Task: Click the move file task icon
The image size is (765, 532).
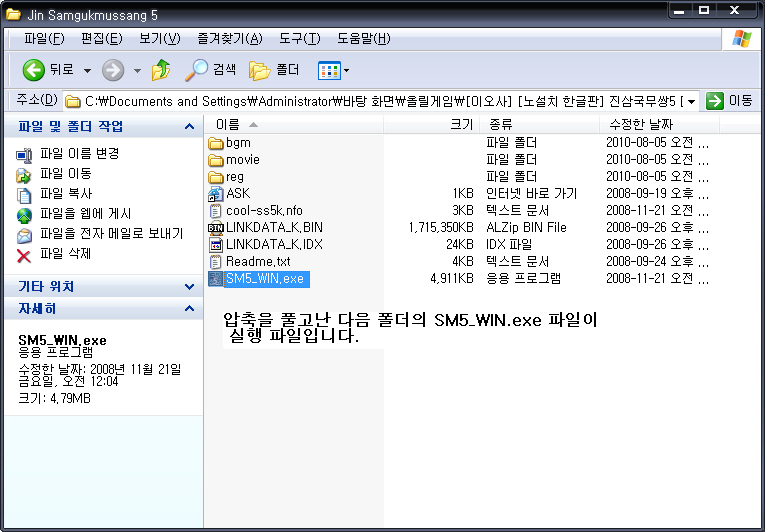Action: pos(24,175)
